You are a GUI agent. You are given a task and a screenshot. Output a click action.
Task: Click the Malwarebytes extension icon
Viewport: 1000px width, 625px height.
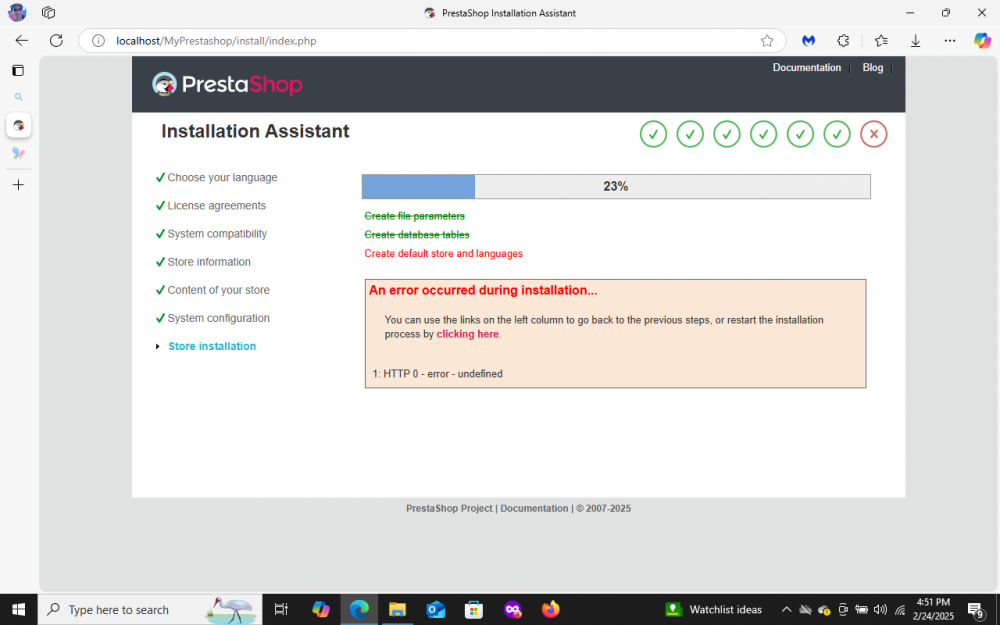(x=808, y=40)
